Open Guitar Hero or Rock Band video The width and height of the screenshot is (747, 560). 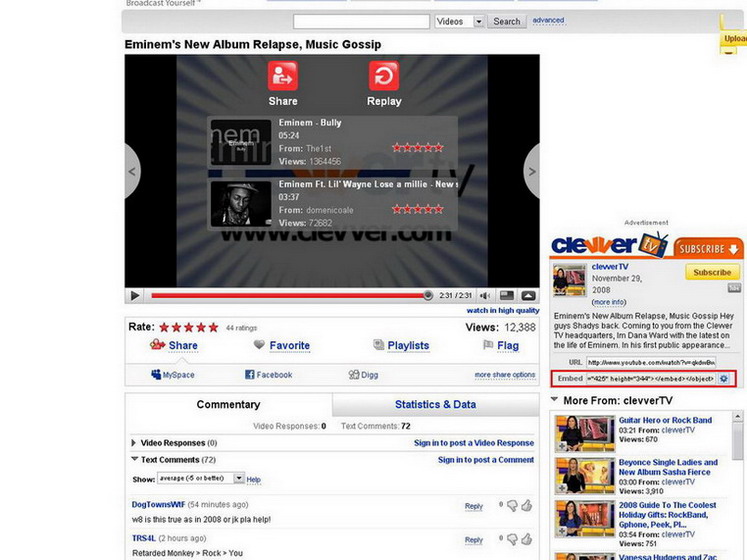coord(665,420)
